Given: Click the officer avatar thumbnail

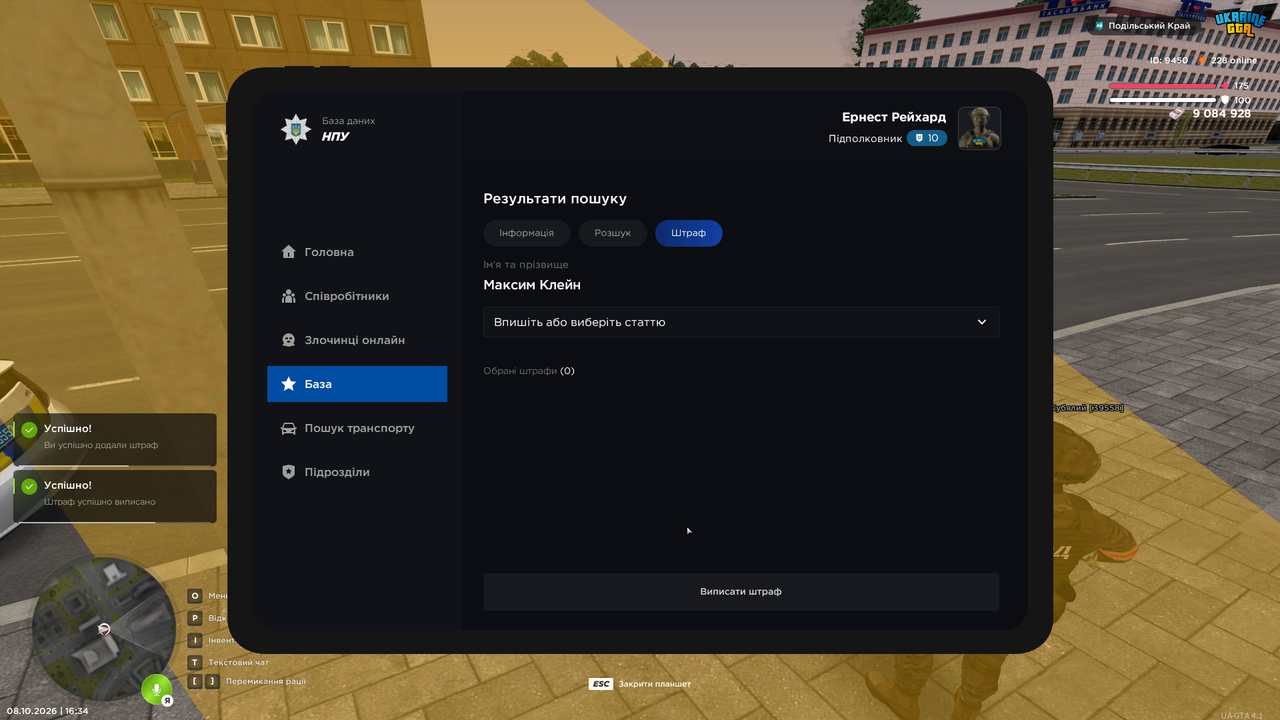Looking at the screenshot, I should click(x=980, y=128).
